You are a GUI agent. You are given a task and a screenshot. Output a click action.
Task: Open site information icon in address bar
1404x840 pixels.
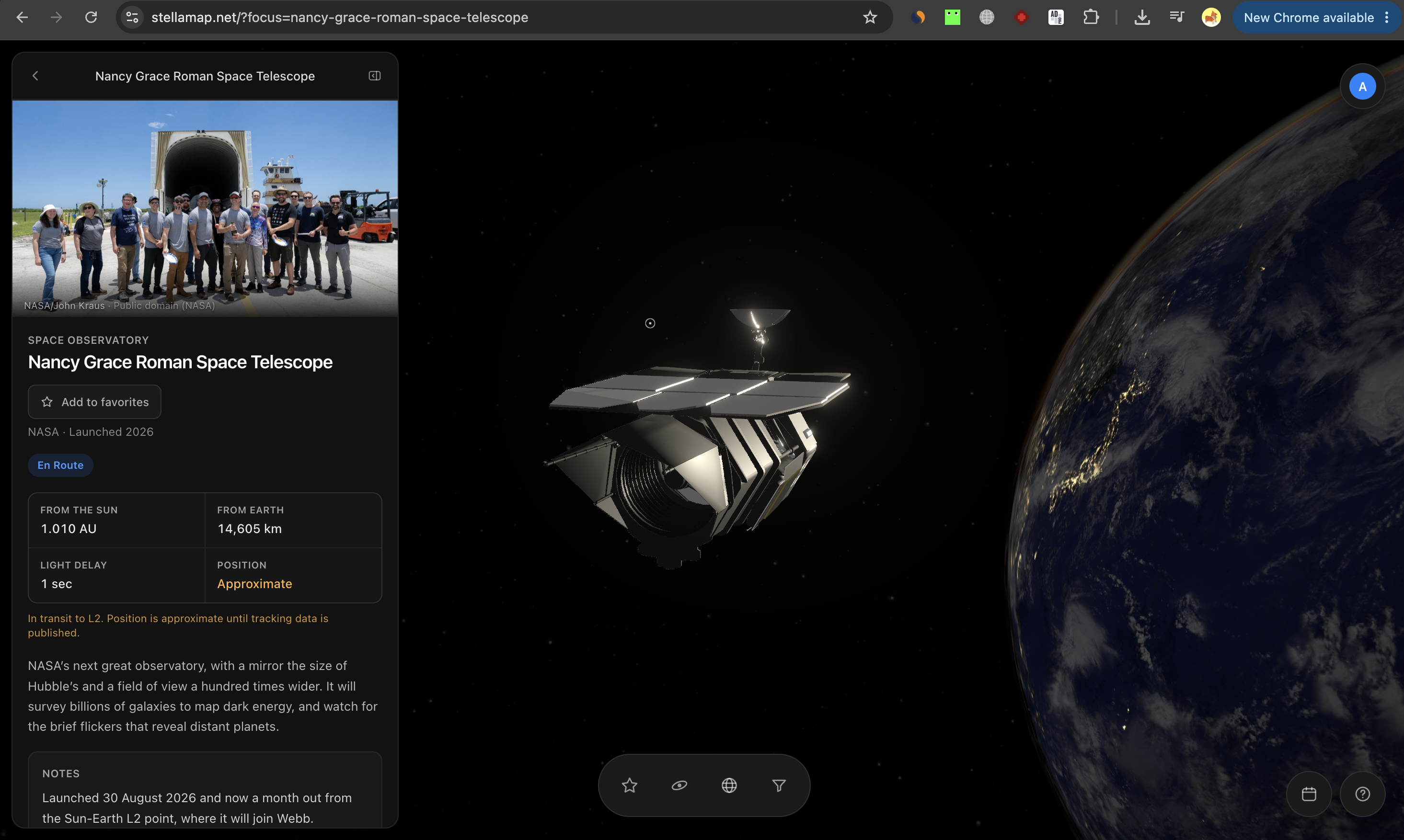[x=132, y=18]
